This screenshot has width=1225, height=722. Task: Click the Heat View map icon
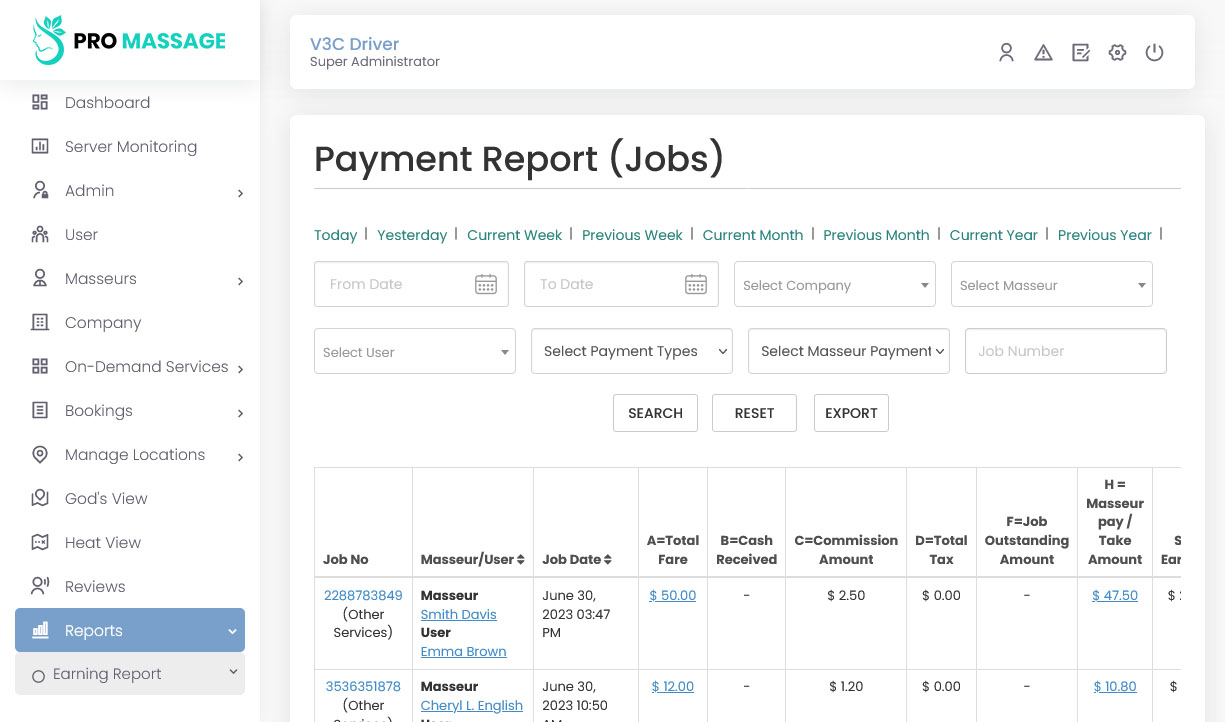coord(40,542)
